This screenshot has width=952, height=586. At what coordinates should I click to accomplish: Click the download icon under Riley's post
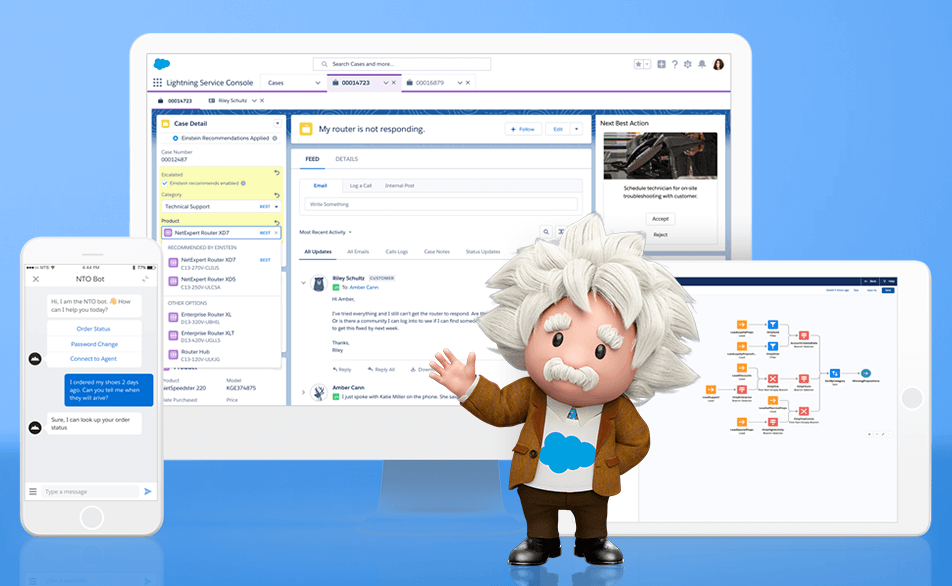point(413,370)
